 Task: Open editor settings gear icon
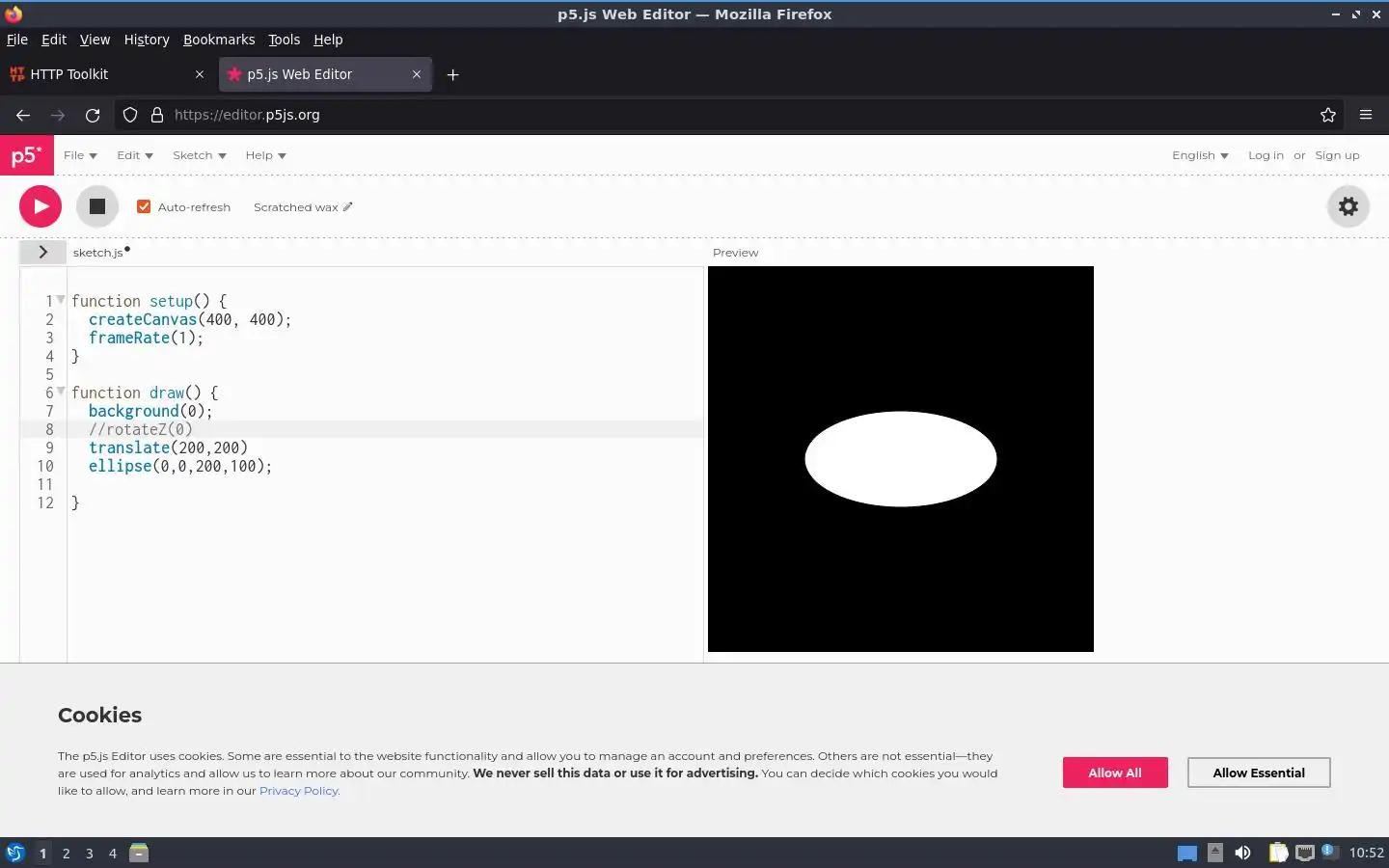[x=1348, y=206]
